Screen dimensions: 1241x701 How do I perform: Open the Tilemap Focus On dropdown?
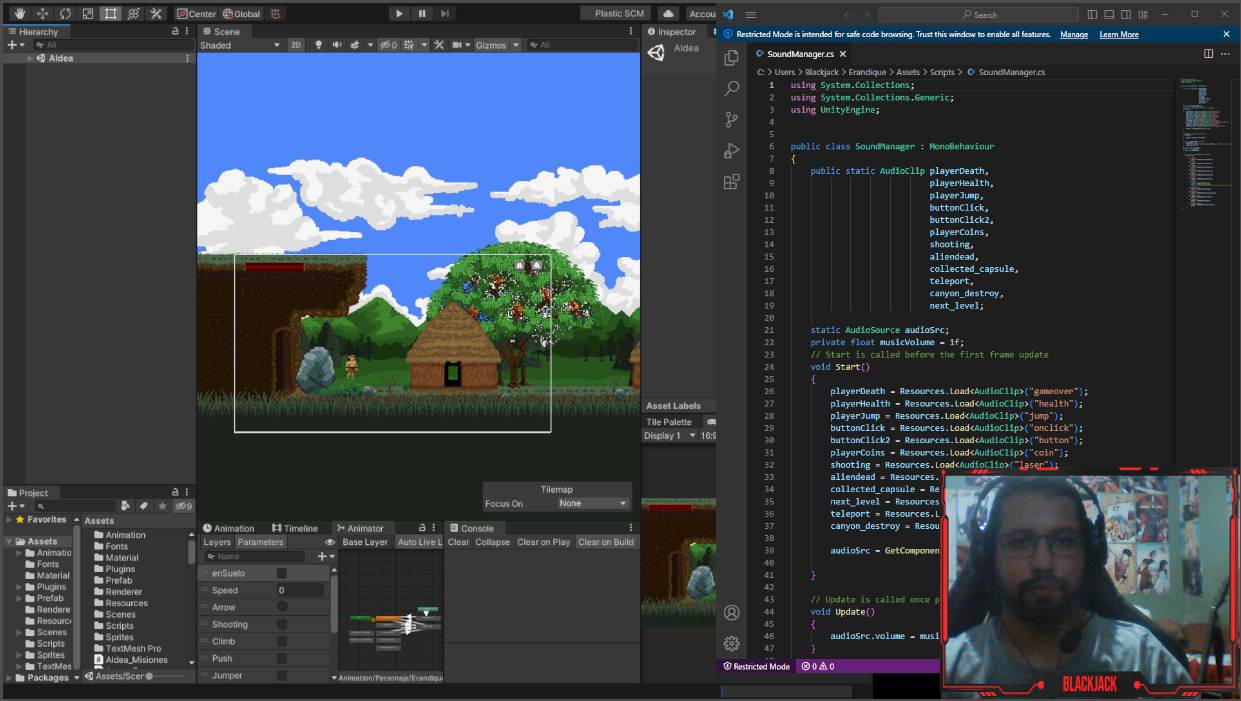593,503
